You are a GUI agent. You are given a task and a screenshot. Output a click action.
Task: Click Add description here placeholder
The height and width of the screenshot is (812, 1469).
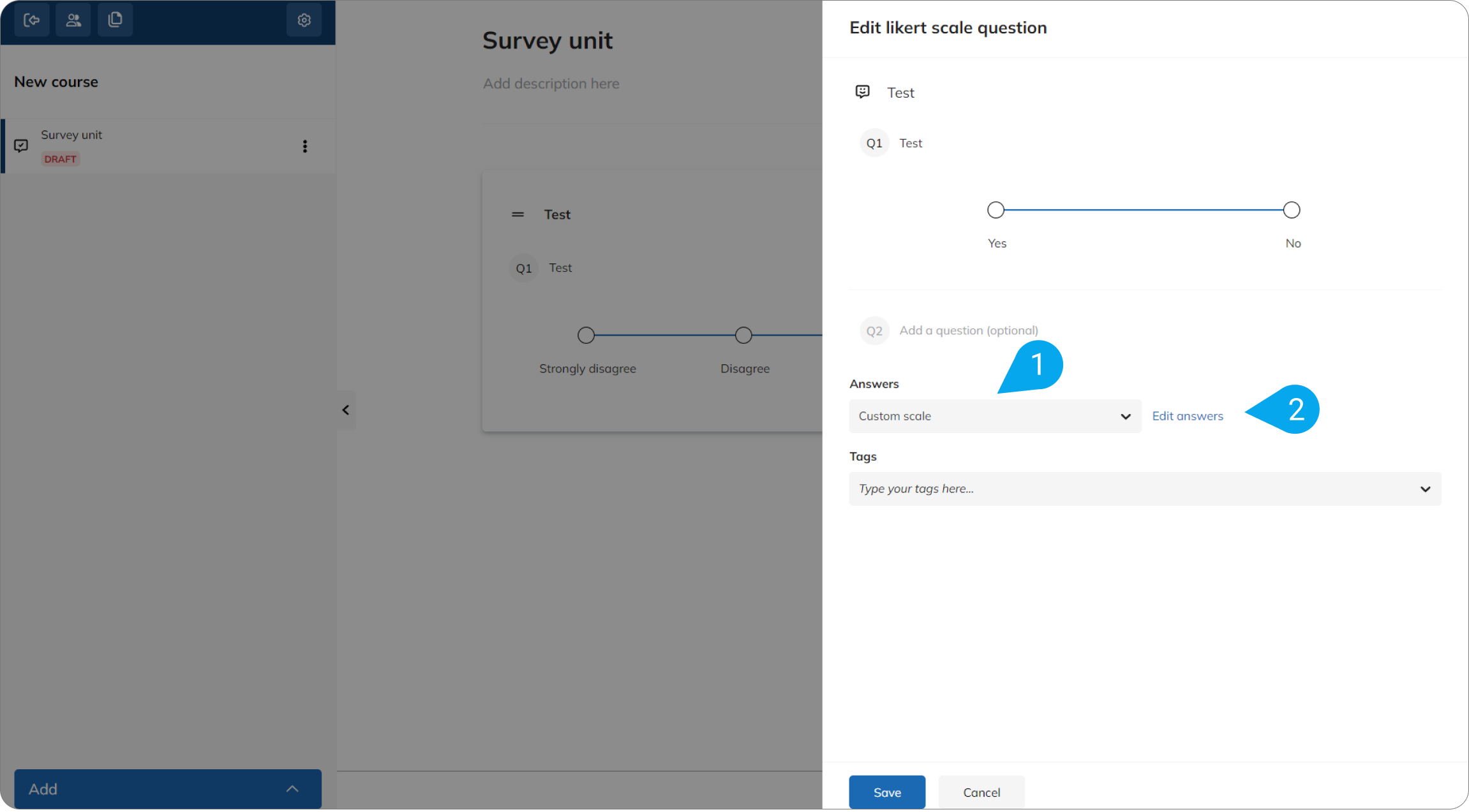coord(551,84)
